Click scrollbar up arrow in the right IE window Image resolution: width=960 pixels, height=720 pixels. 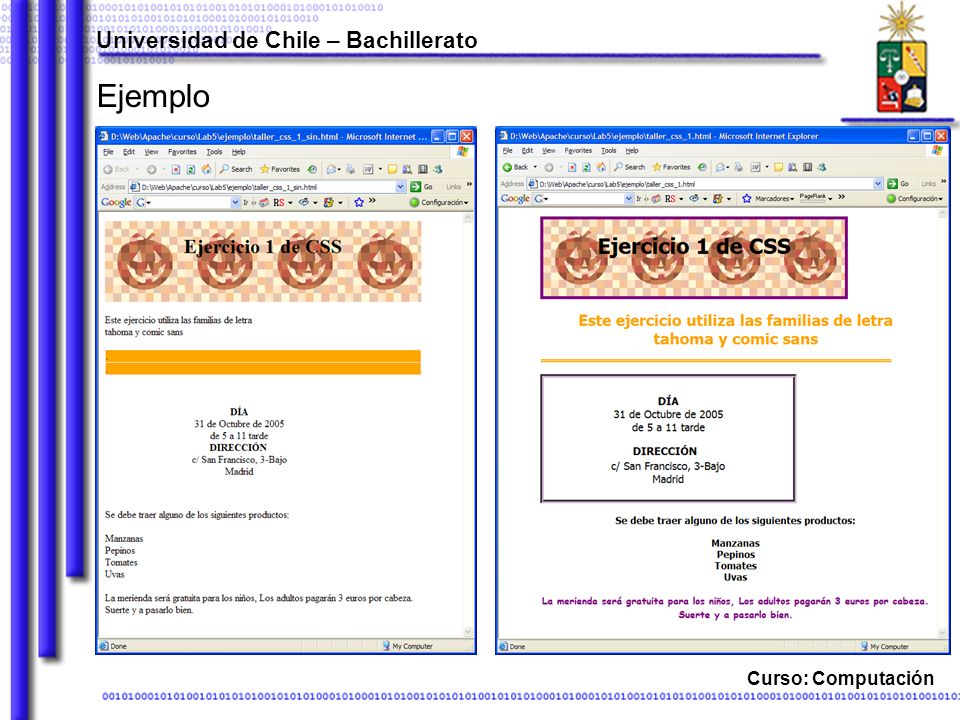coord(943,214)
